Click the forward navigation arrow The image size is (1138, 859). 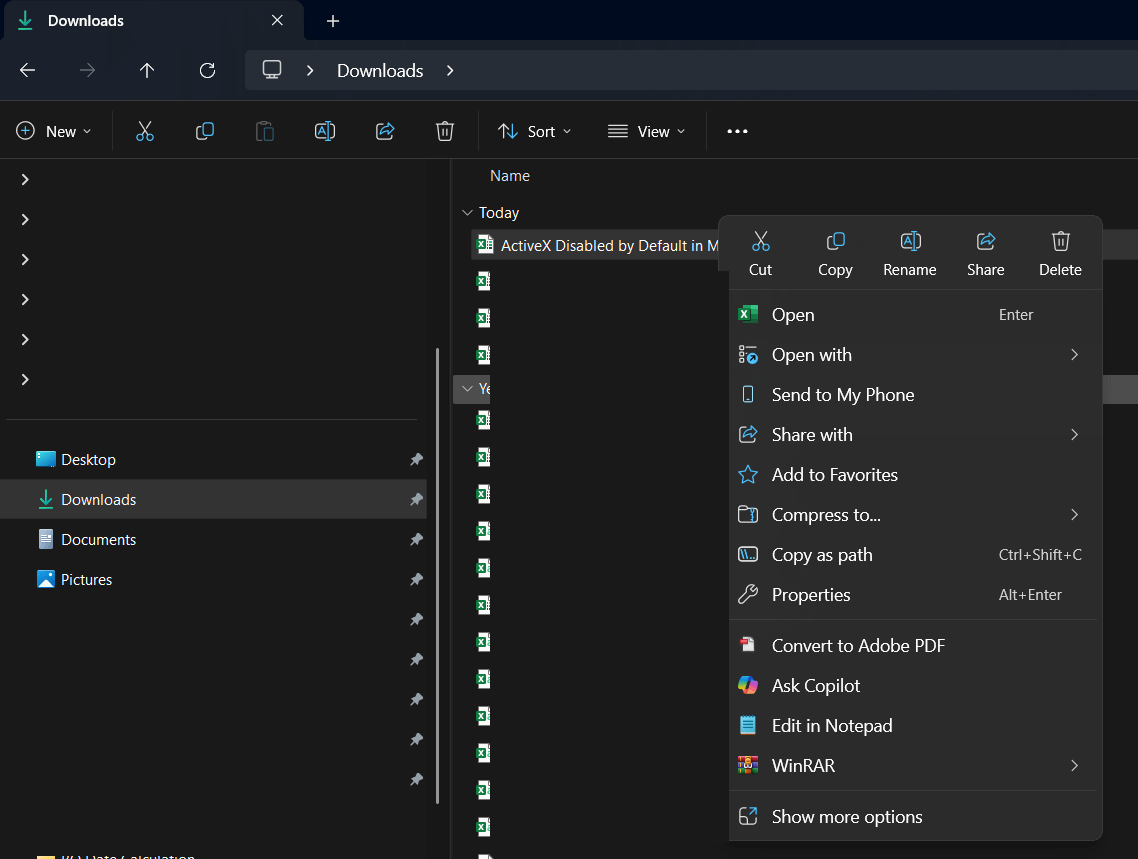point(87,70)
